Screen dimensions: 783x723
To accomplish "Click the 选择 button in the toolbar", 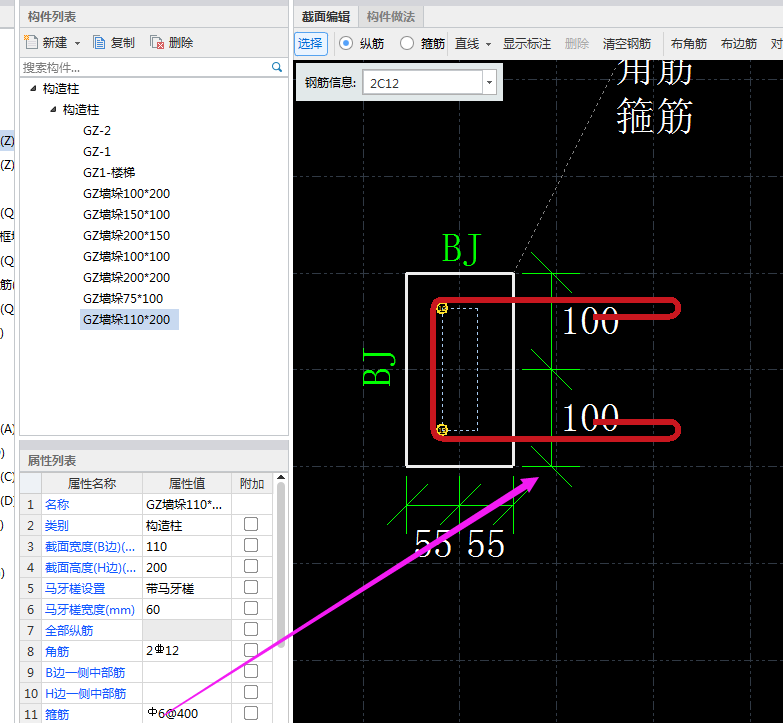I will coord(311,43).
